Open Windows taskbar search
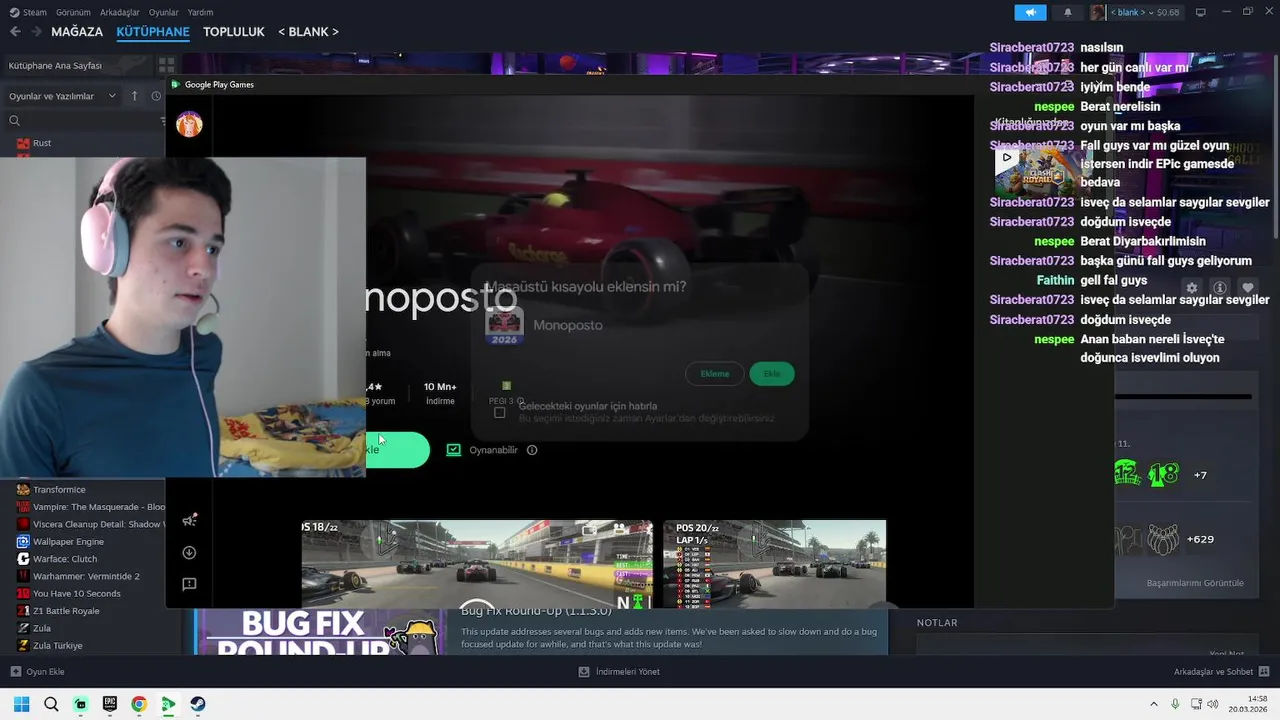 point(51,704)
